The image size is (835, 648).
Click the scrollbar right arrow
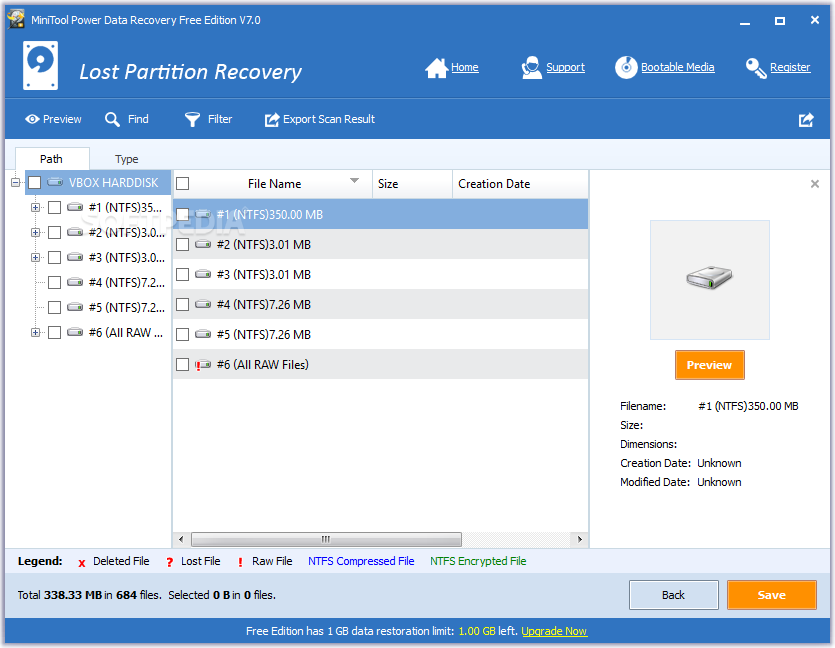point(579,539)
